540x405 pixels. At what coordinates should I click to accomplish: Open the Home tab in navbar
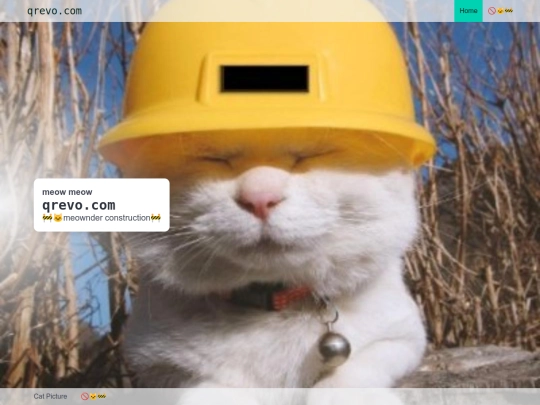[x=468, y=11]
